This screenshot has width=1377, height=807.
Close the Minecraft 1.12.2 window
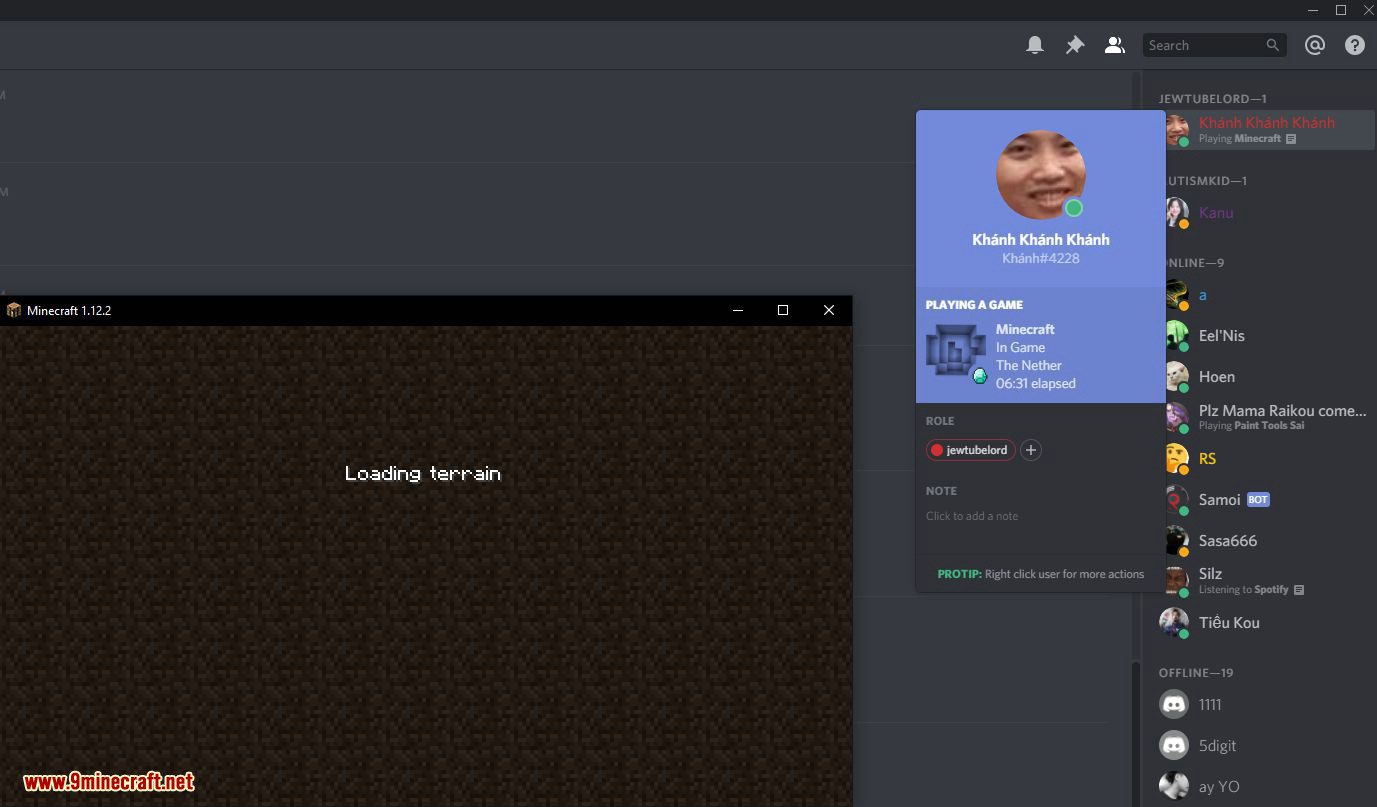pyautogui.click(x=829, y=310)
